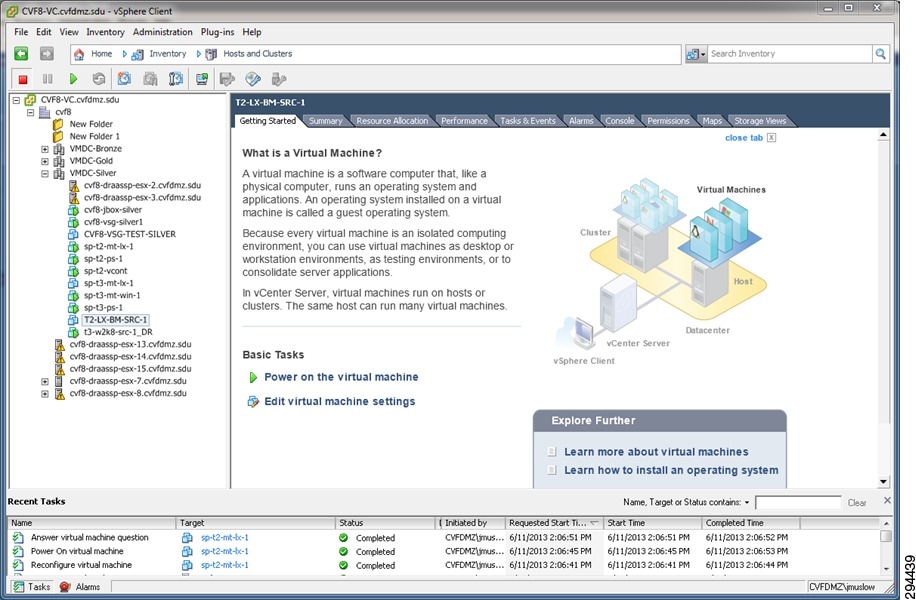Open the Administration menu
This screenshot has width=916, height=600.
click(162, 32)
